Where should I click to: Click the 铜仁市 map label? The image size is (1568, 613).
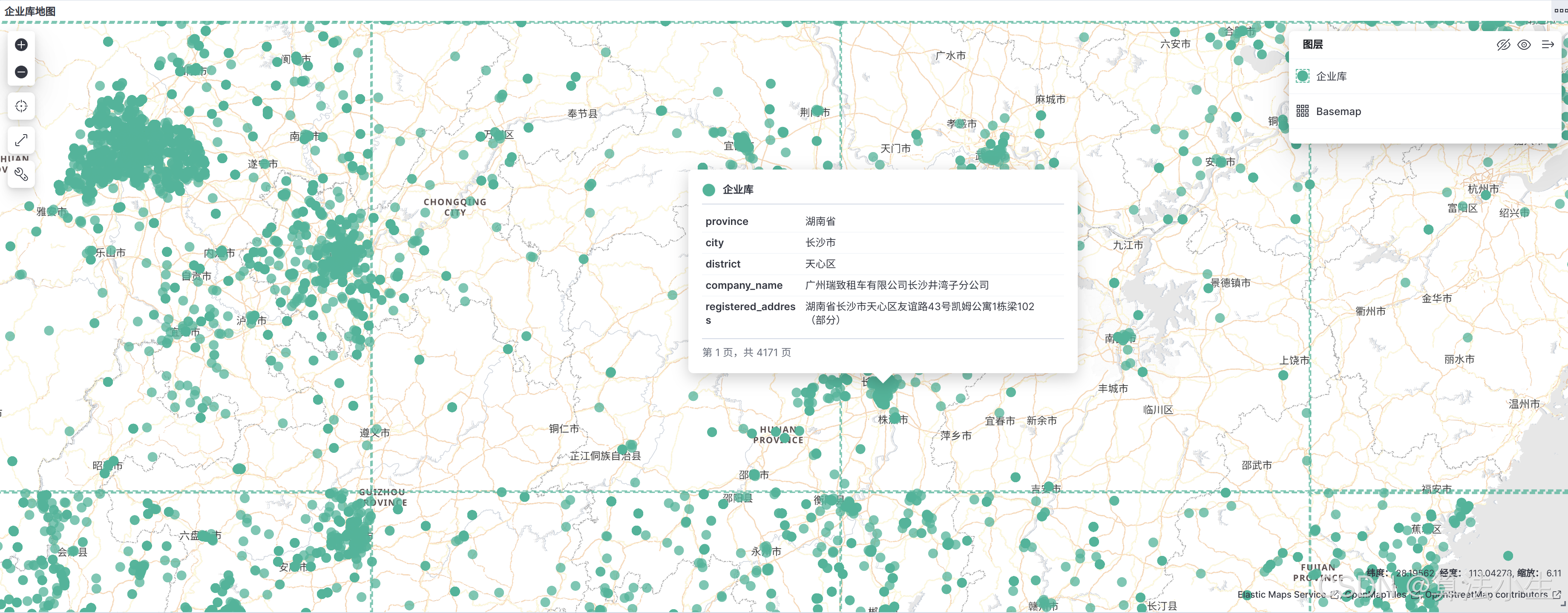(564, 429)
